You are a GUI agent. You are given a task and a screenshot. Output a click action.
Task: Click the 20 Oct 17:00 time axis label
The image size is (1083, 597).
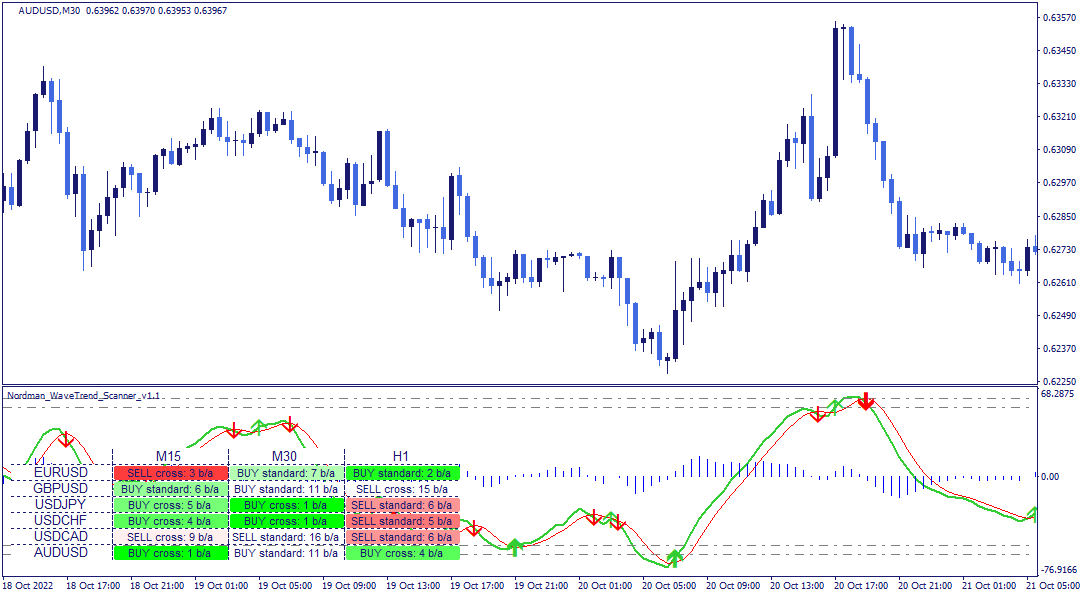(860, 585)
